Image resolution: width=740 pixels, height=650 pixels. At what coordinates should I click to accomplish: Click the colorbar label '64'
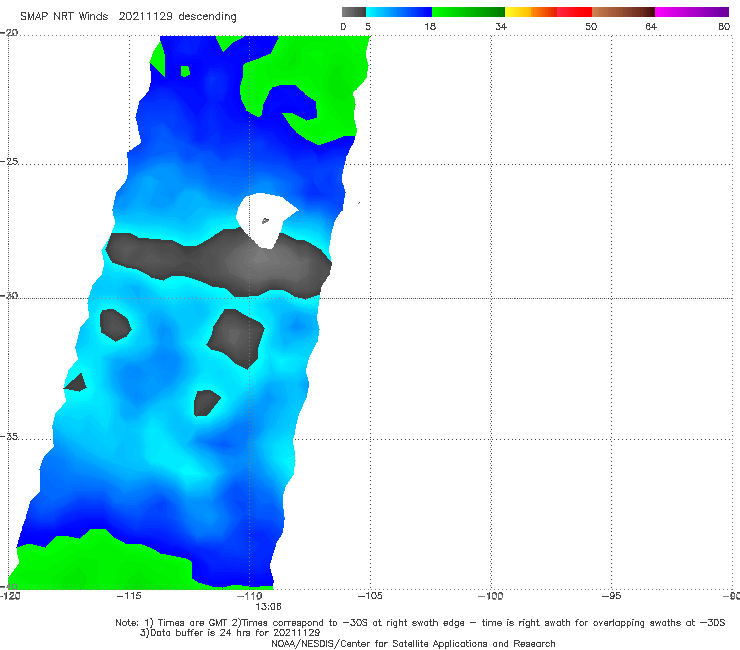click(x=651, y=26)
